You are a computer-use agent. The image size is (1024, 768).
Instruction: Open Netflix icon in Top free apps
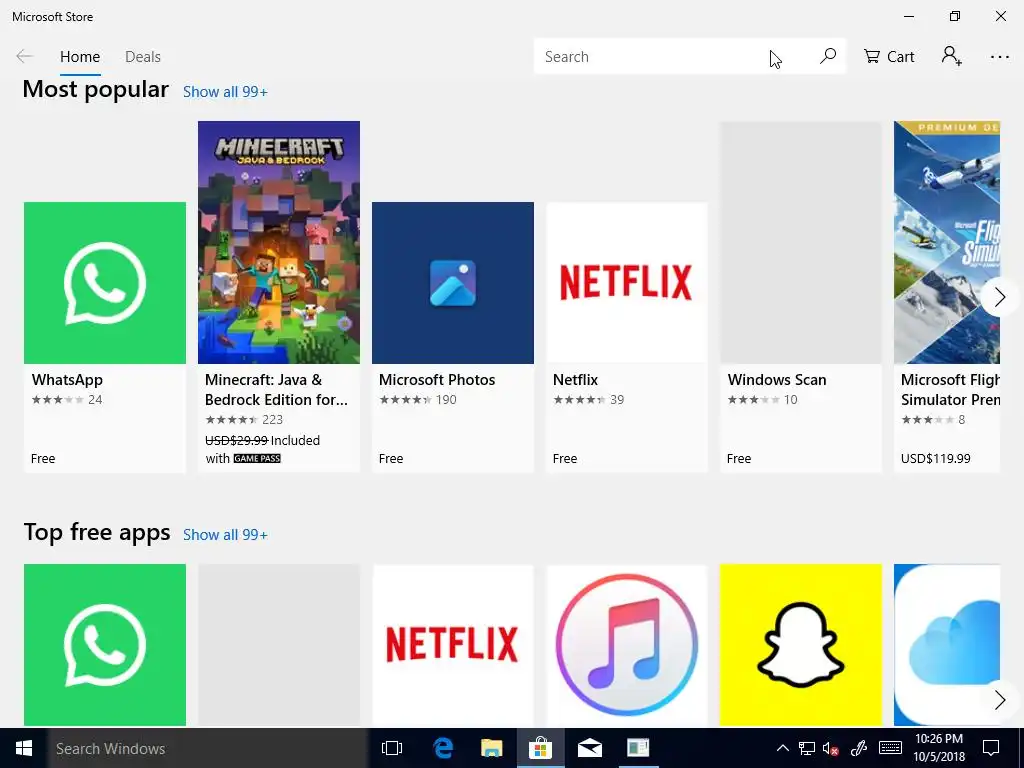tap(453, 645)
